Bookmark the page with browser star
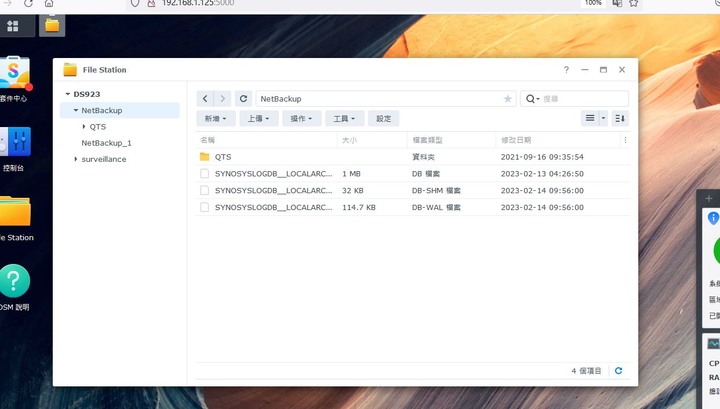This screenshot has height=409, width=720. tap(634, 3)
